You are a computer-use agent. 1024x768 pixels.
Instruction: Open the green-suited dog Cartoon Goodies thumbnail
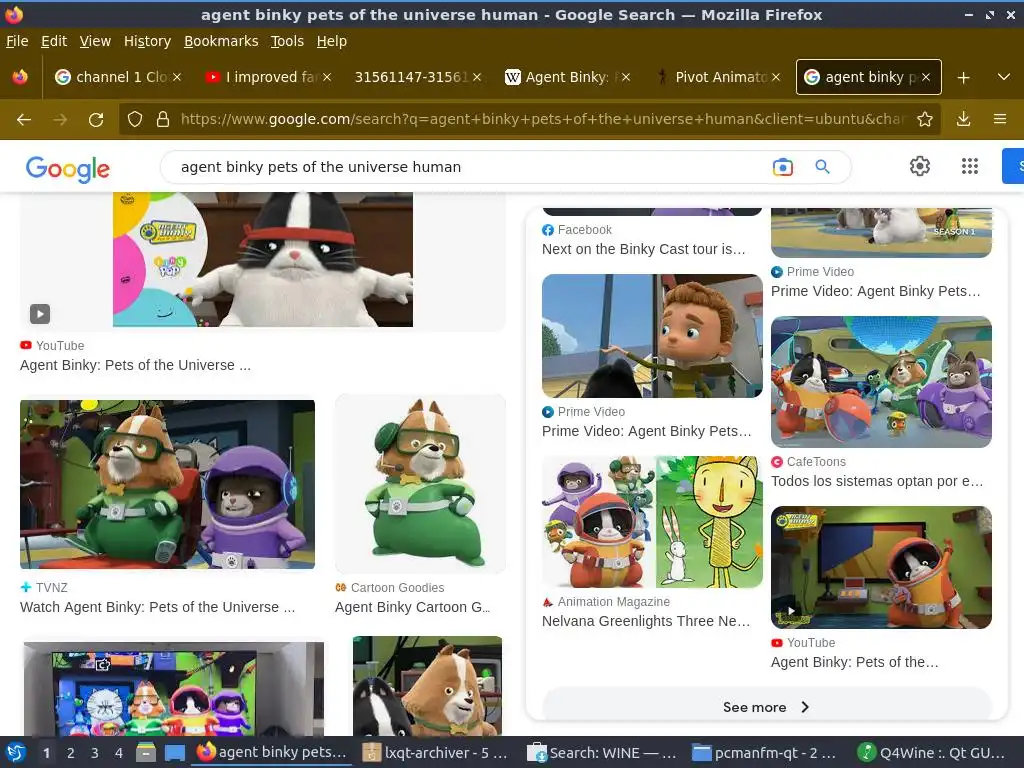tap(420, 484)
